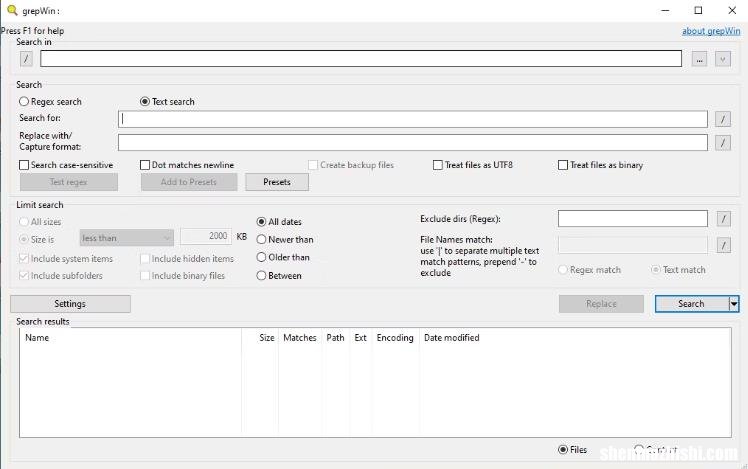Click the Test regex button

coord(69,182)
